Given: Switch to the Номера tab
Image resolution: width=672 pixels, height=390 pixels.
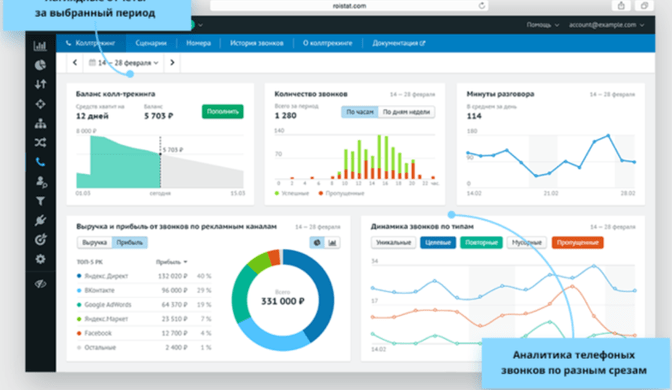Looking at the screenshot, I should coord(198,43).
